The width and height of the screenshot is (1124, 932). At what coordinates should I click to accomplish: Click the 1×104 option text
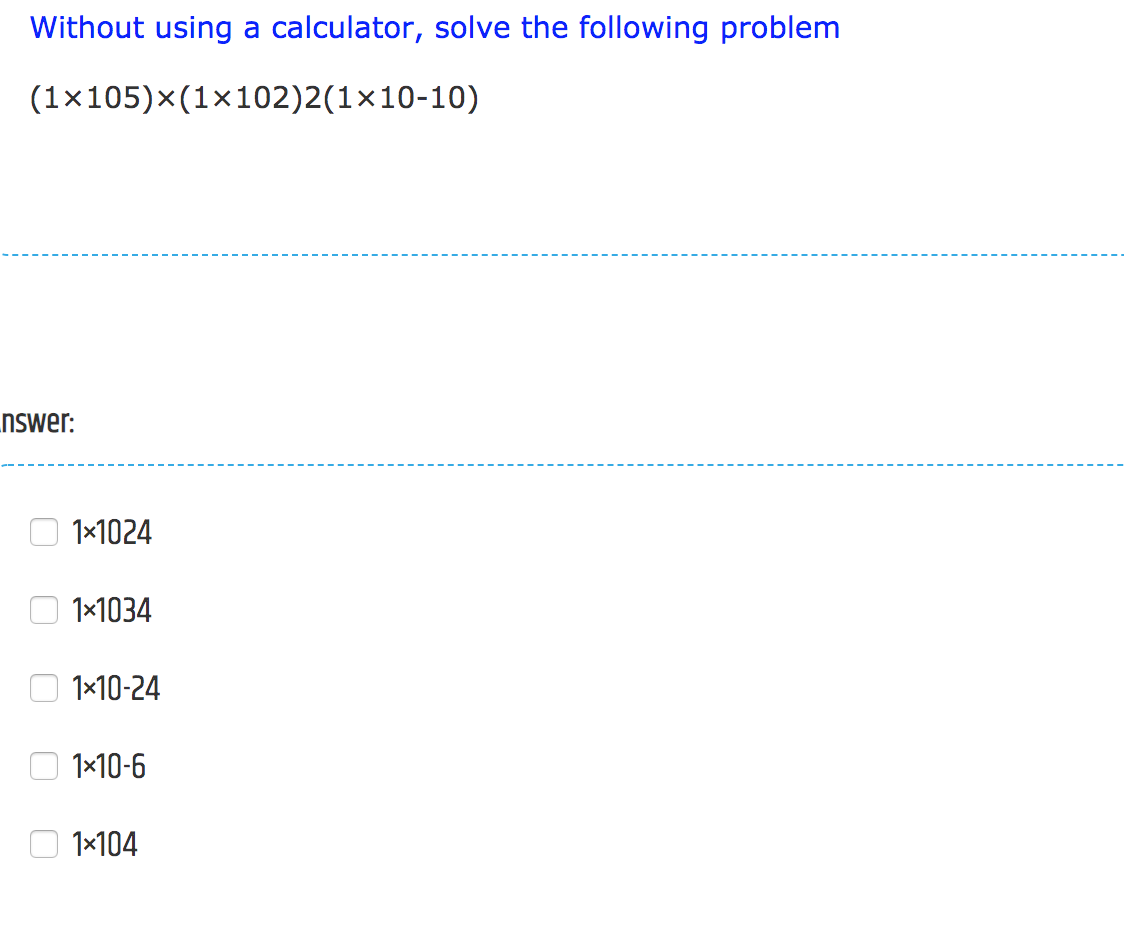click(x=105, y=844)
